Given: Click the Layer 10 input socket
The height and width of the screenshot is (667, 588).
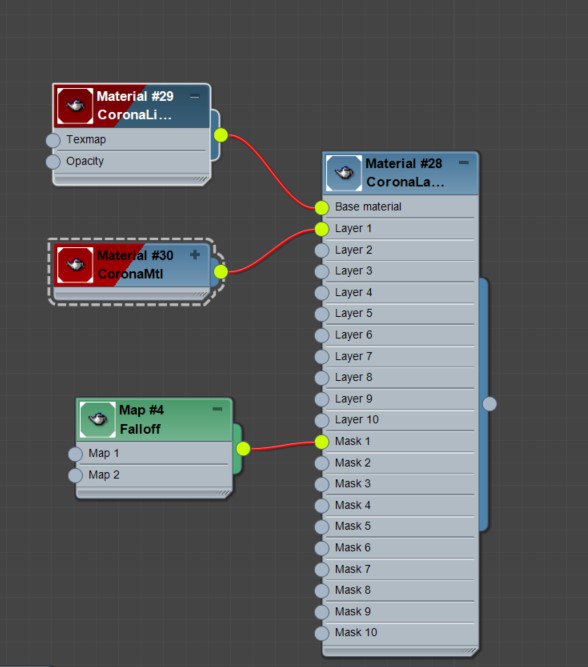Looking at the screenshot, I should click(x=322, y=420).
